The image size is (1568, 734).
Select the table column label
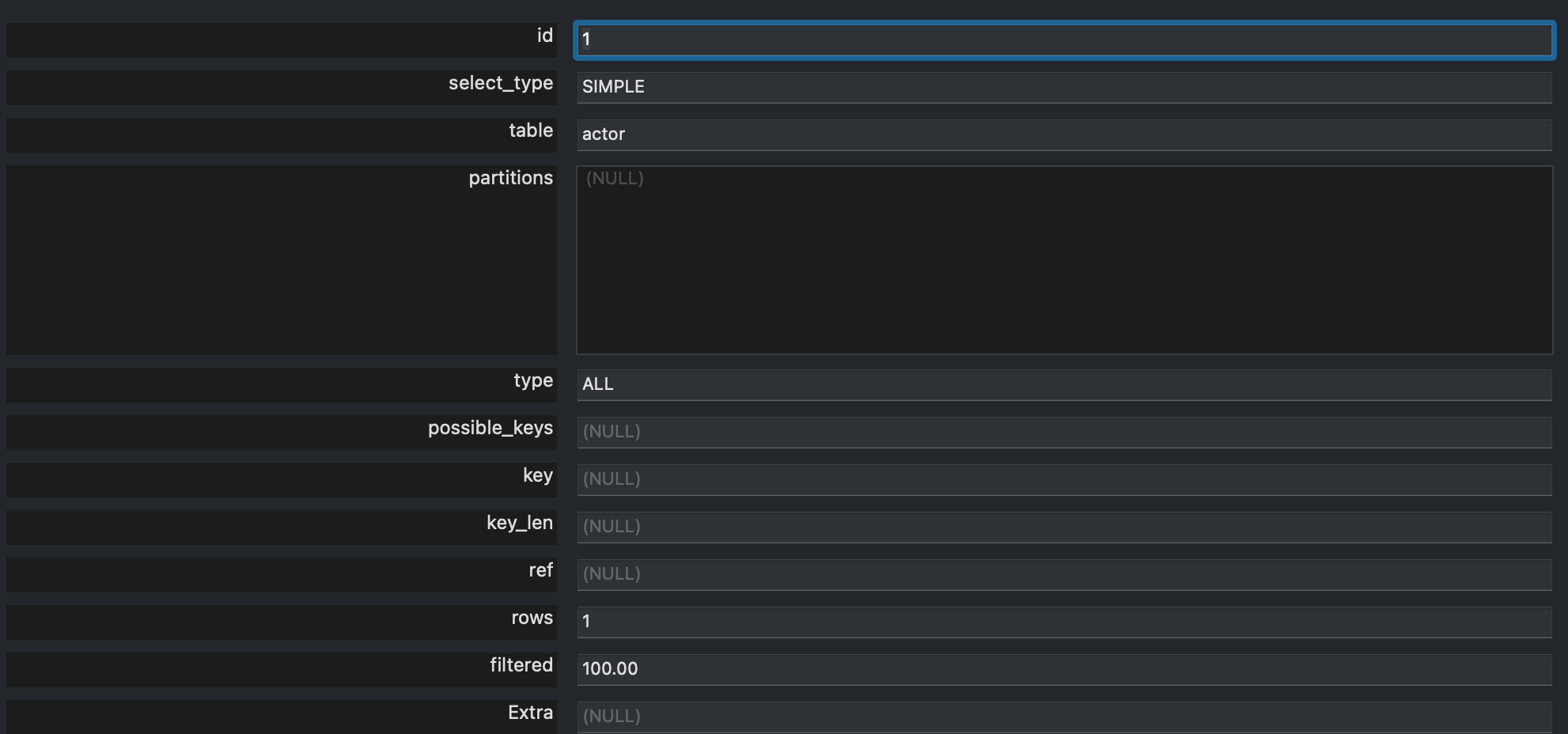click(530, 131)
